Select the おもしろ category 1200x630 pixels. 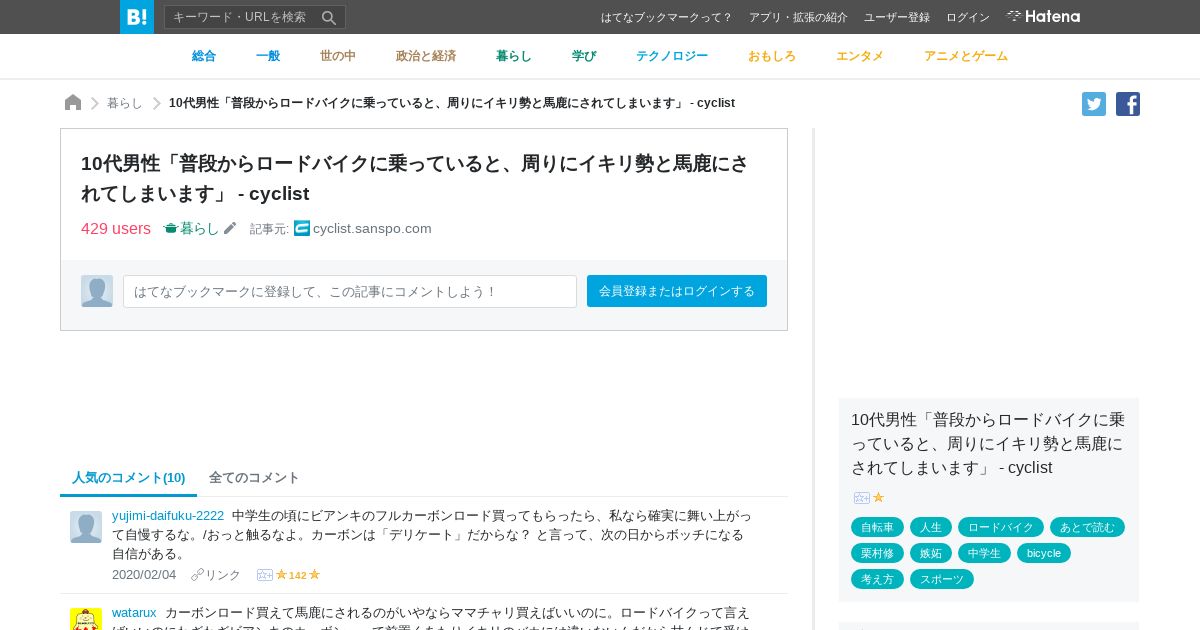(772, 56)
